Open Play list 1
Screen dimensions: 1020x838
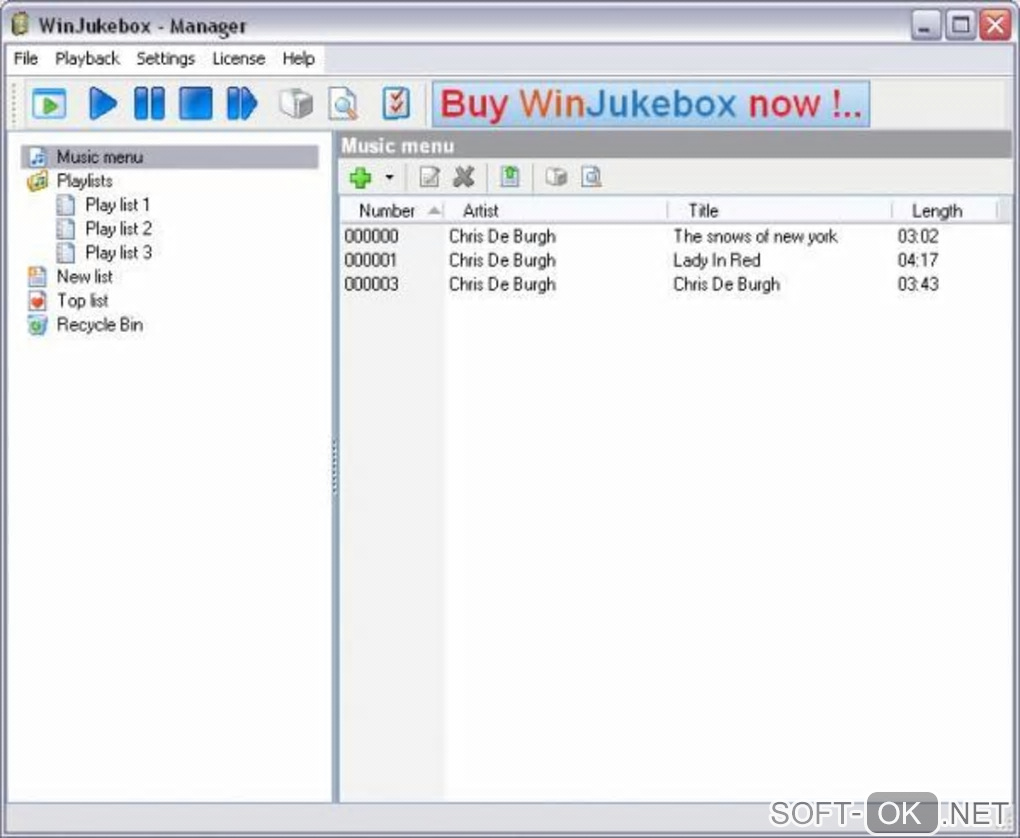tap(118, 205)
